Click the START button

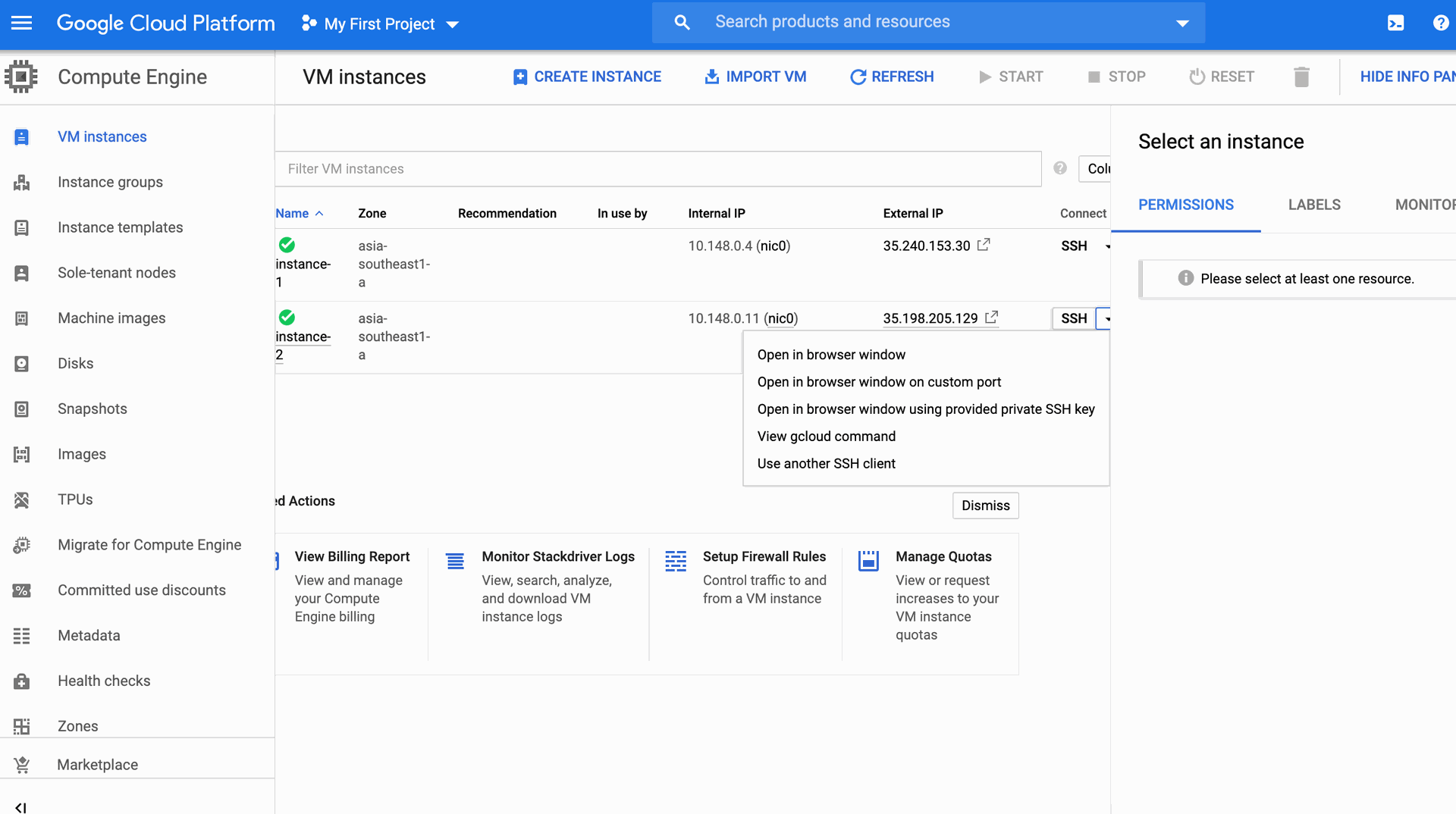tap(1011, 77)
